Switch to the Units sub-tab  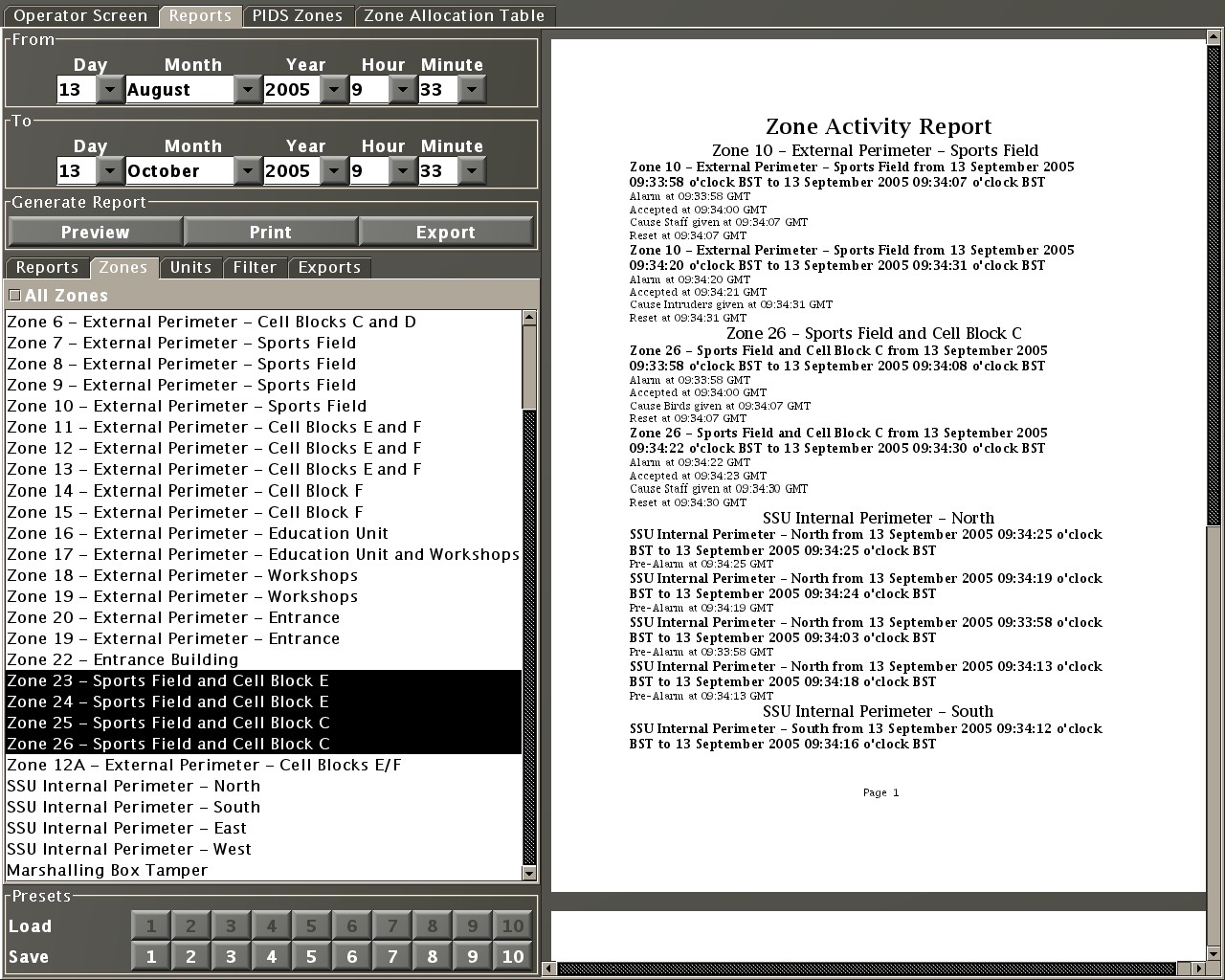(190, 268)
